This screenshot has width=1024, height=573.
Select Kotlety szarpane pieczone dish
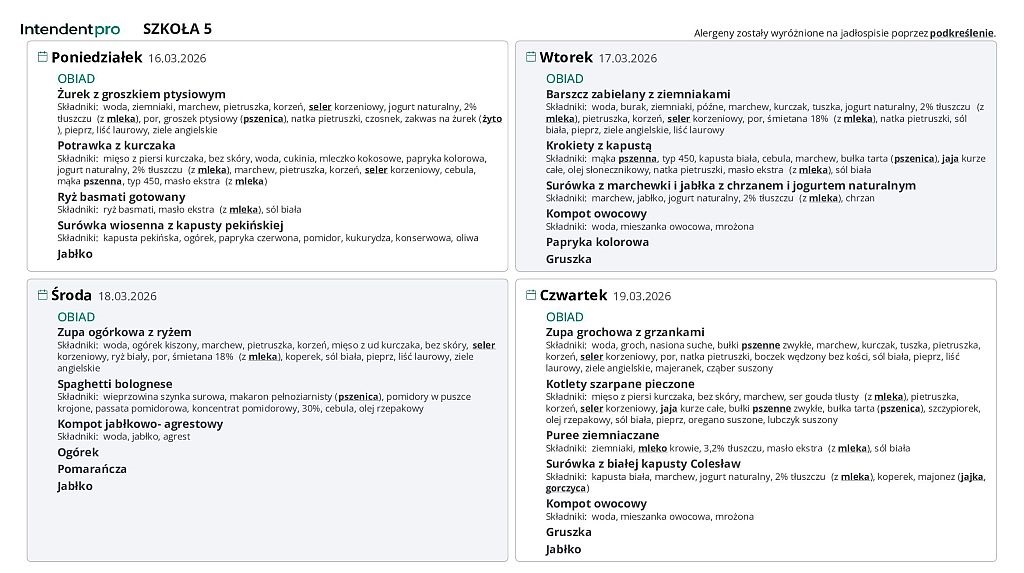point(619,384)
